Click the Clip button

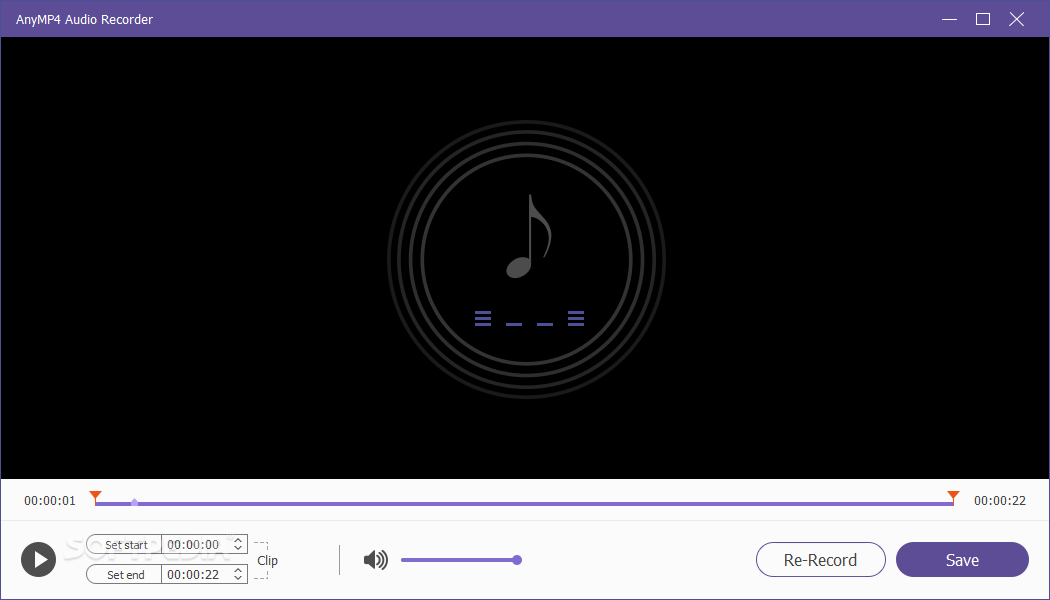tap(266, 560)
